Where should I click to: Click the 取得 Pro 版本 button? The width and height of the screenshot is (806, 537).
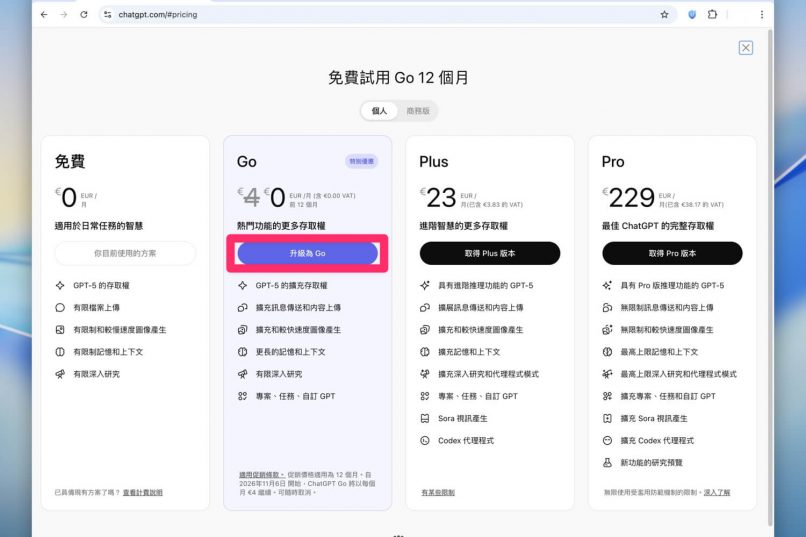coord(672,253)
